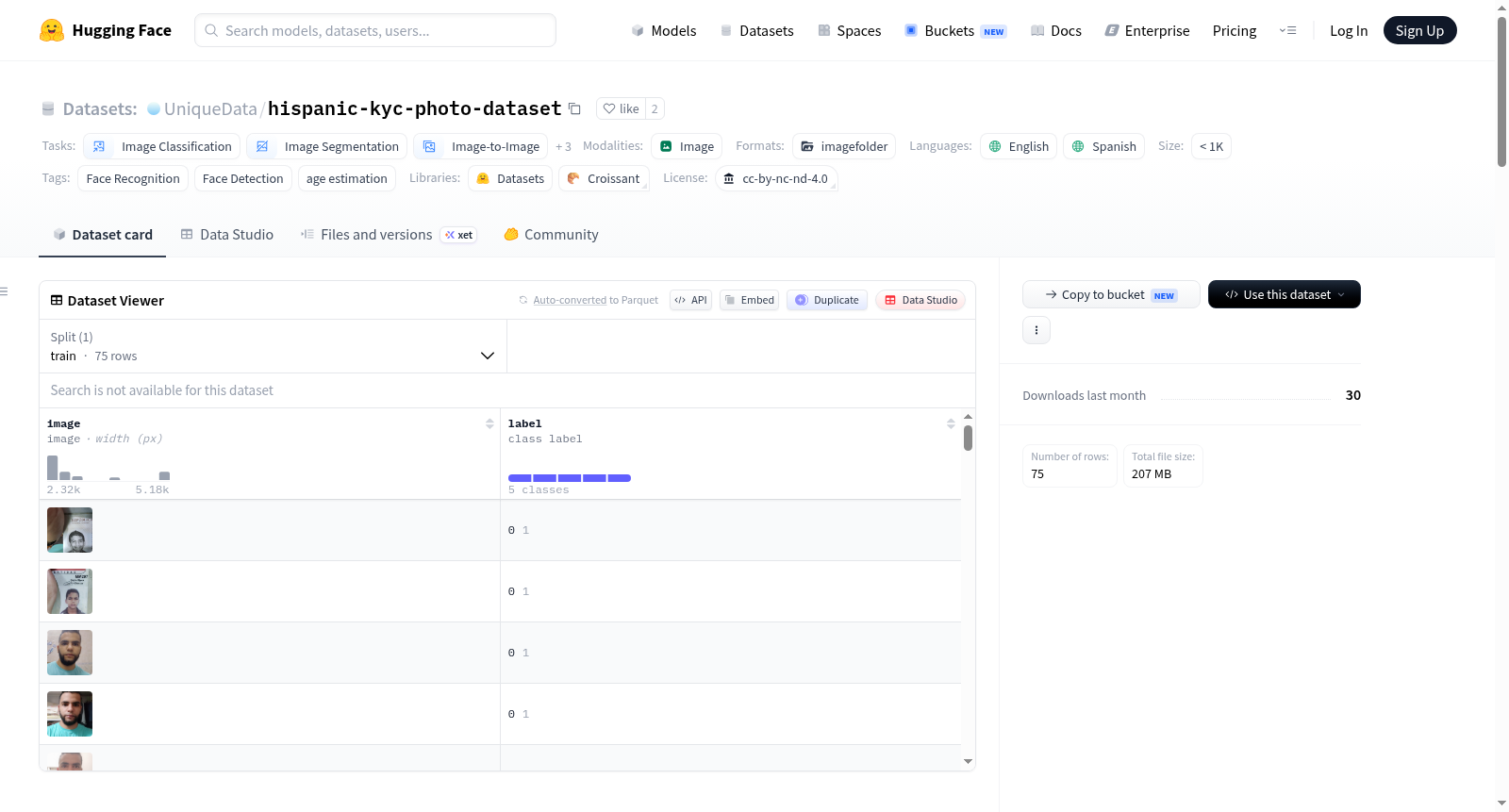The height and width of the screenshot is (812, 1509).
Task: Sort the label column
Action: (951, 423)
